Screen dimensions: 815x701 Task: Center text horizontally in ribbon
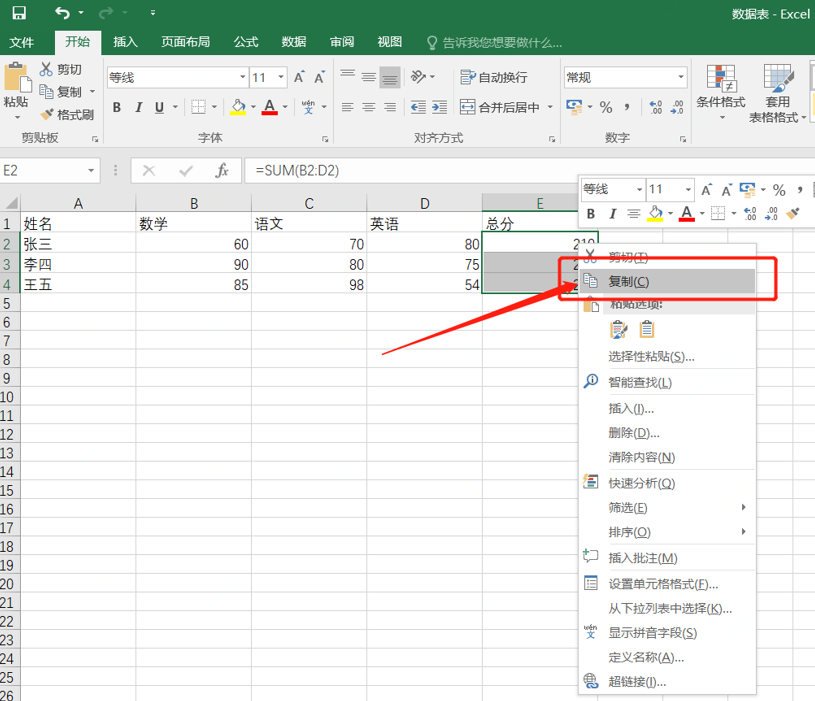369,108
